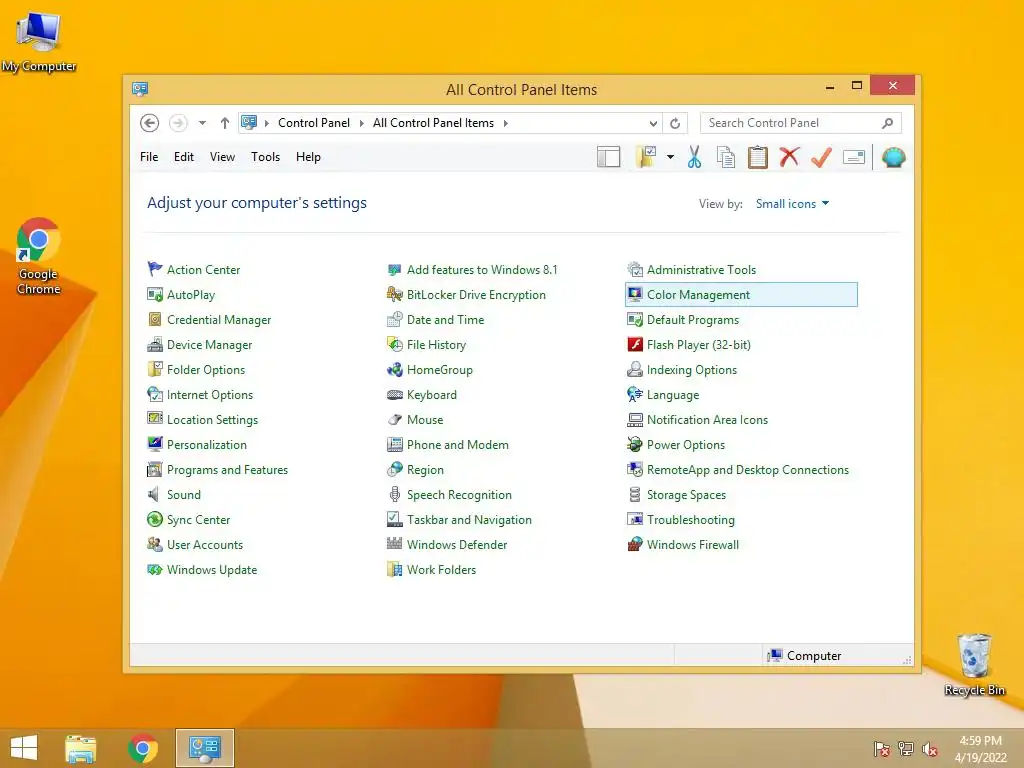This screenshot has height=768, width=1024.
Task: Click the Paste clipboard toolbar icon
Action: point(758,157)
